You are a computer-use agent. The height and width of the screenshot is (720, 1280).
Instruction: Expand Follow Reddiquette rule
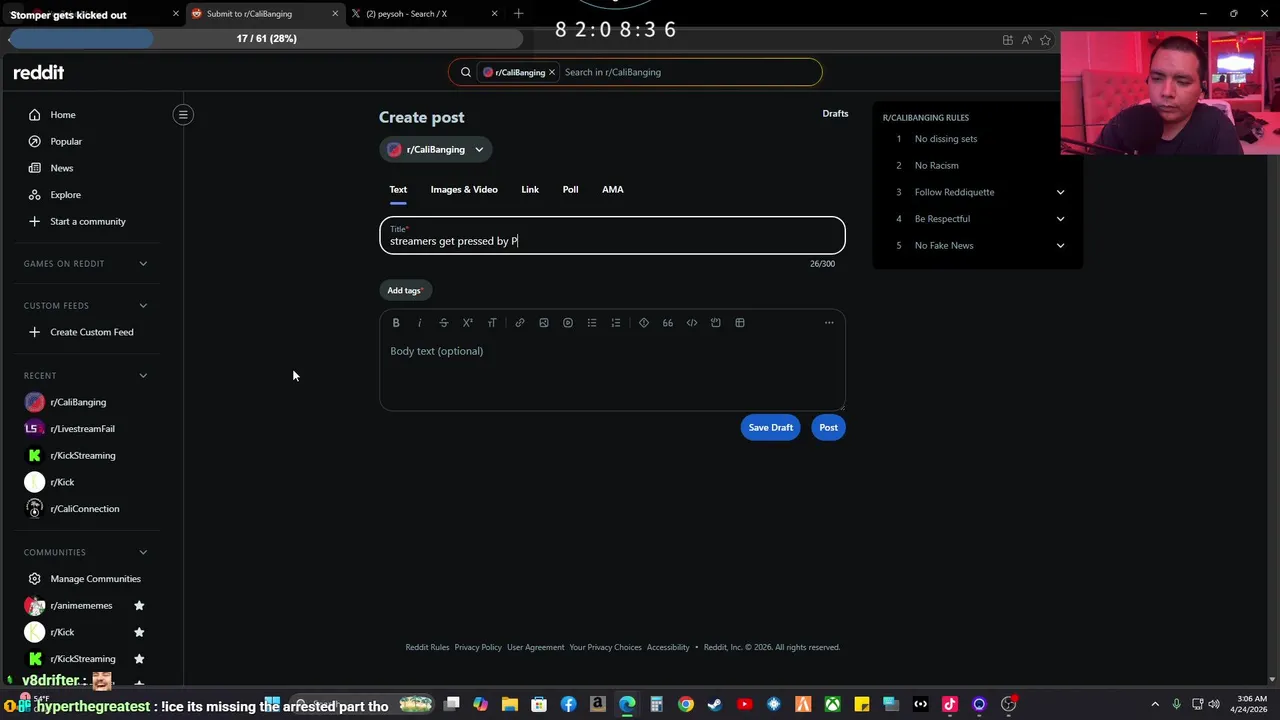[1060, 192]
